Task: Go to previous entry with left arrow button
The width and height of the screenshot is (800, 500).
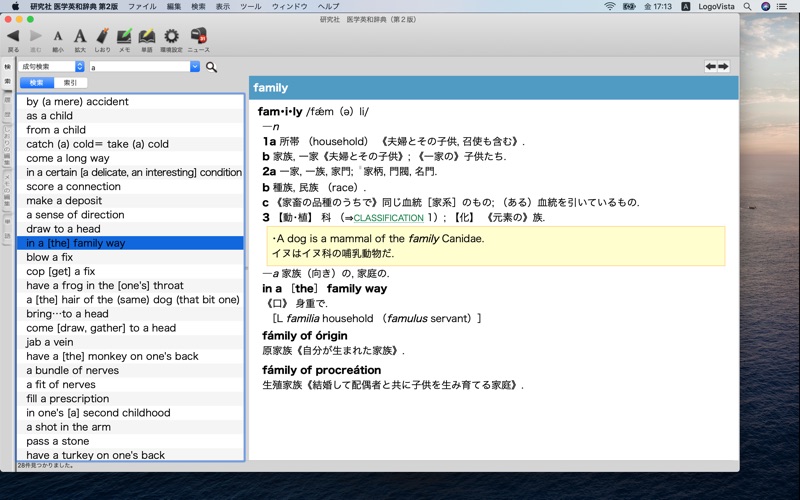Action: coord(711,66)
